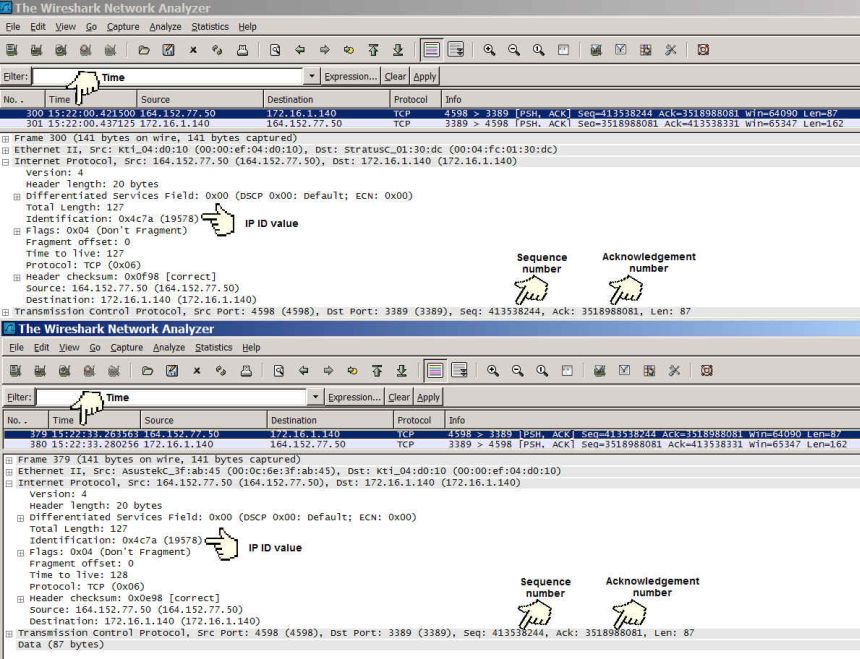
Task: Toggle Colorize Packet List in upper window toolbar
Action: [431, 49]
